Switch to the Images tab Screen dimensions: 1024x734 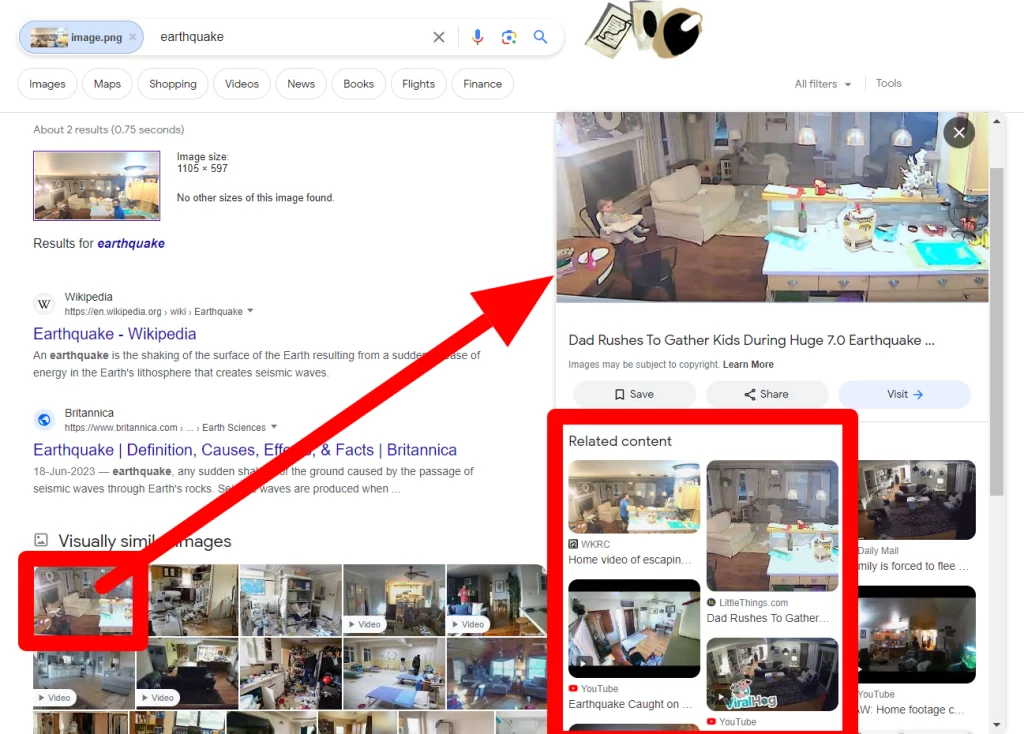[47, 84]
